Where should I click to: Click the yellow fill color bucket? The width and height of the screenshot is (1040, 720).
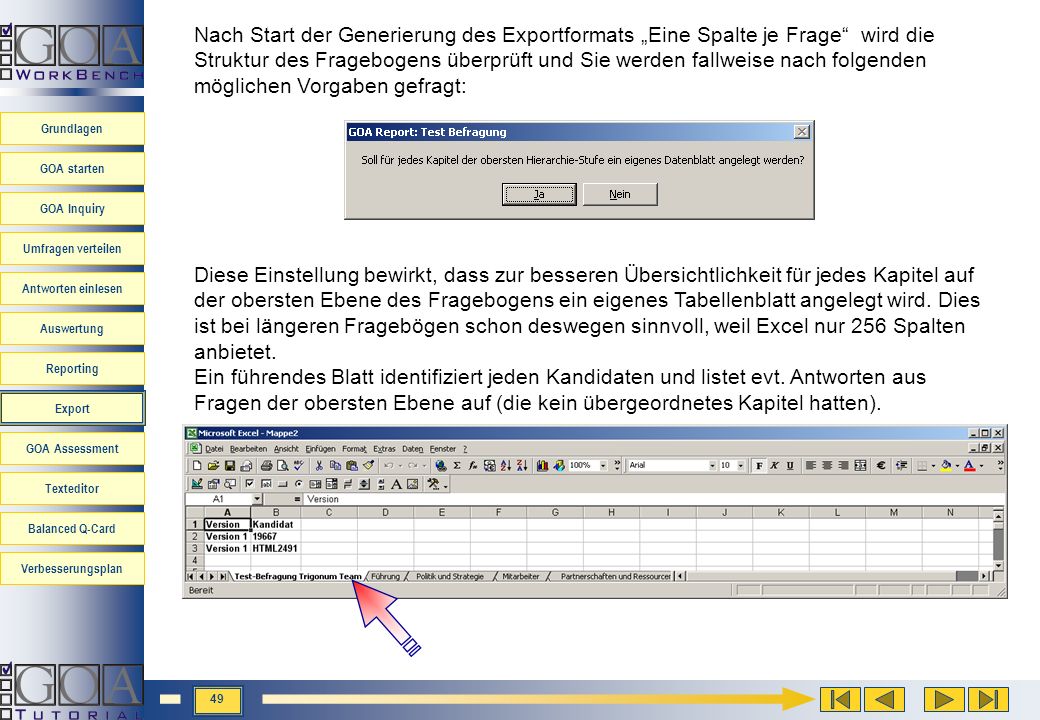coord(946,465)
